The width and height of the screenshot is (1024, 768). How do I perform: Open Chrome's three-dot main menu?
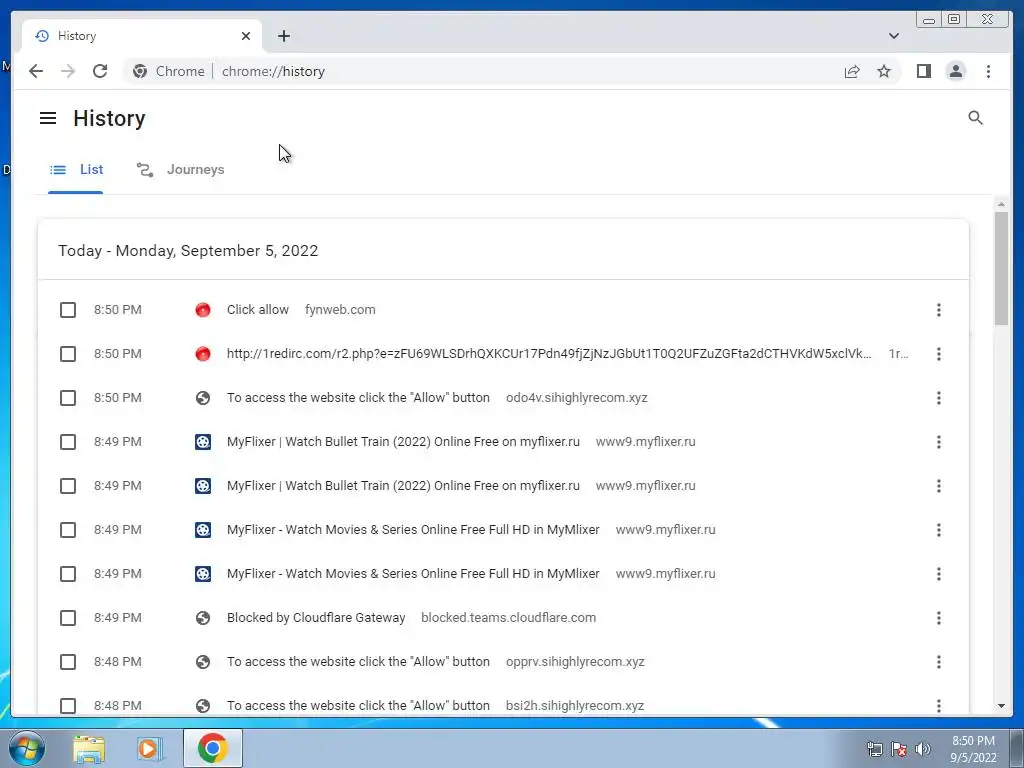coord(988,71)
